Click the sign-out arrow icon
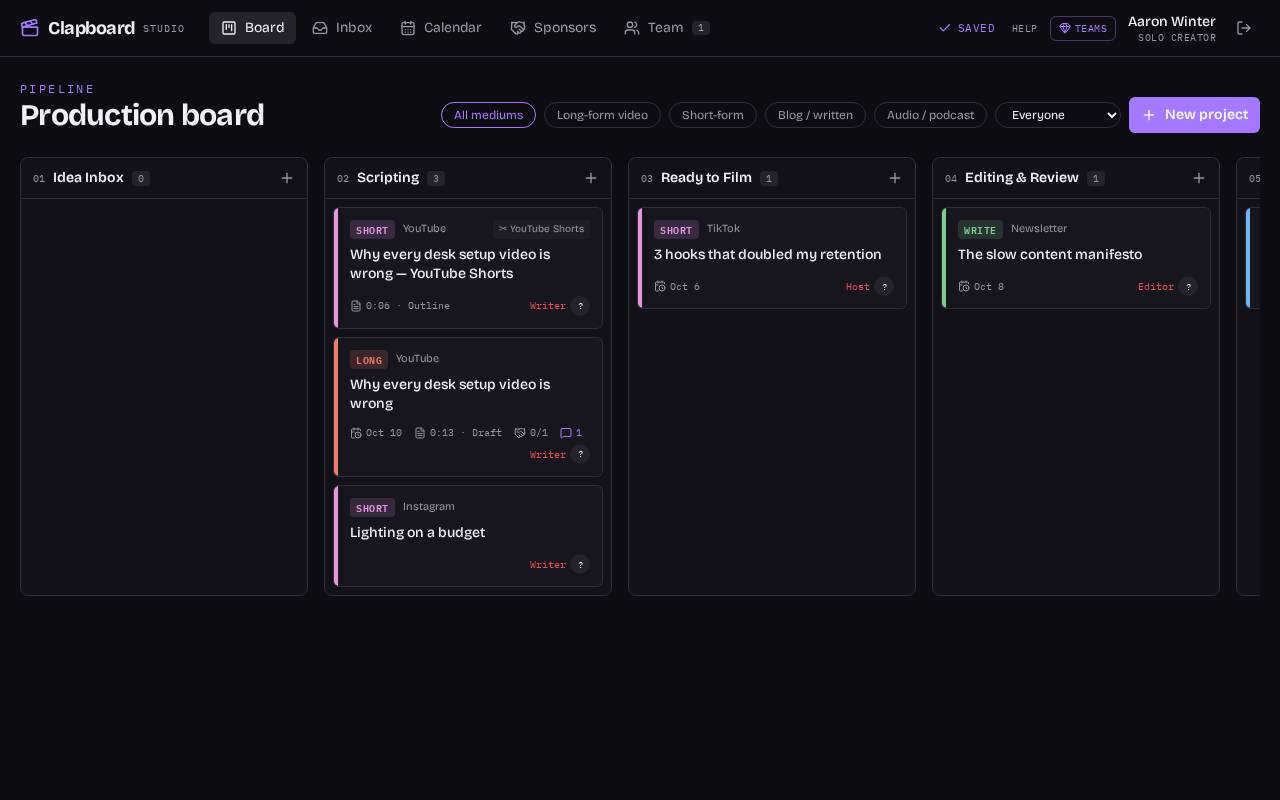 click(x=1244, y=28)
